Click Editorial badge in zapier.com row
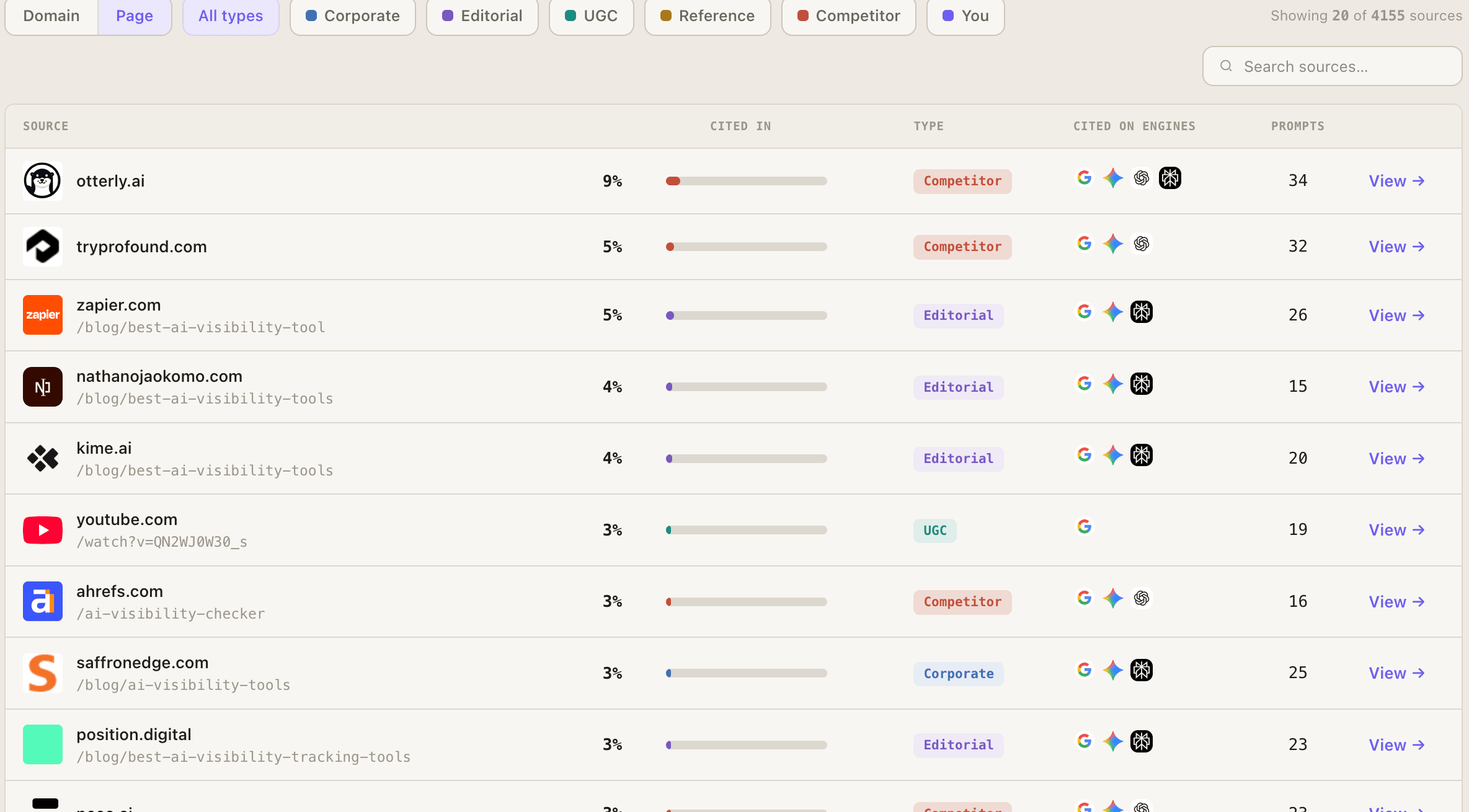Screen dimensions: 1469x812 coord(958,316)
